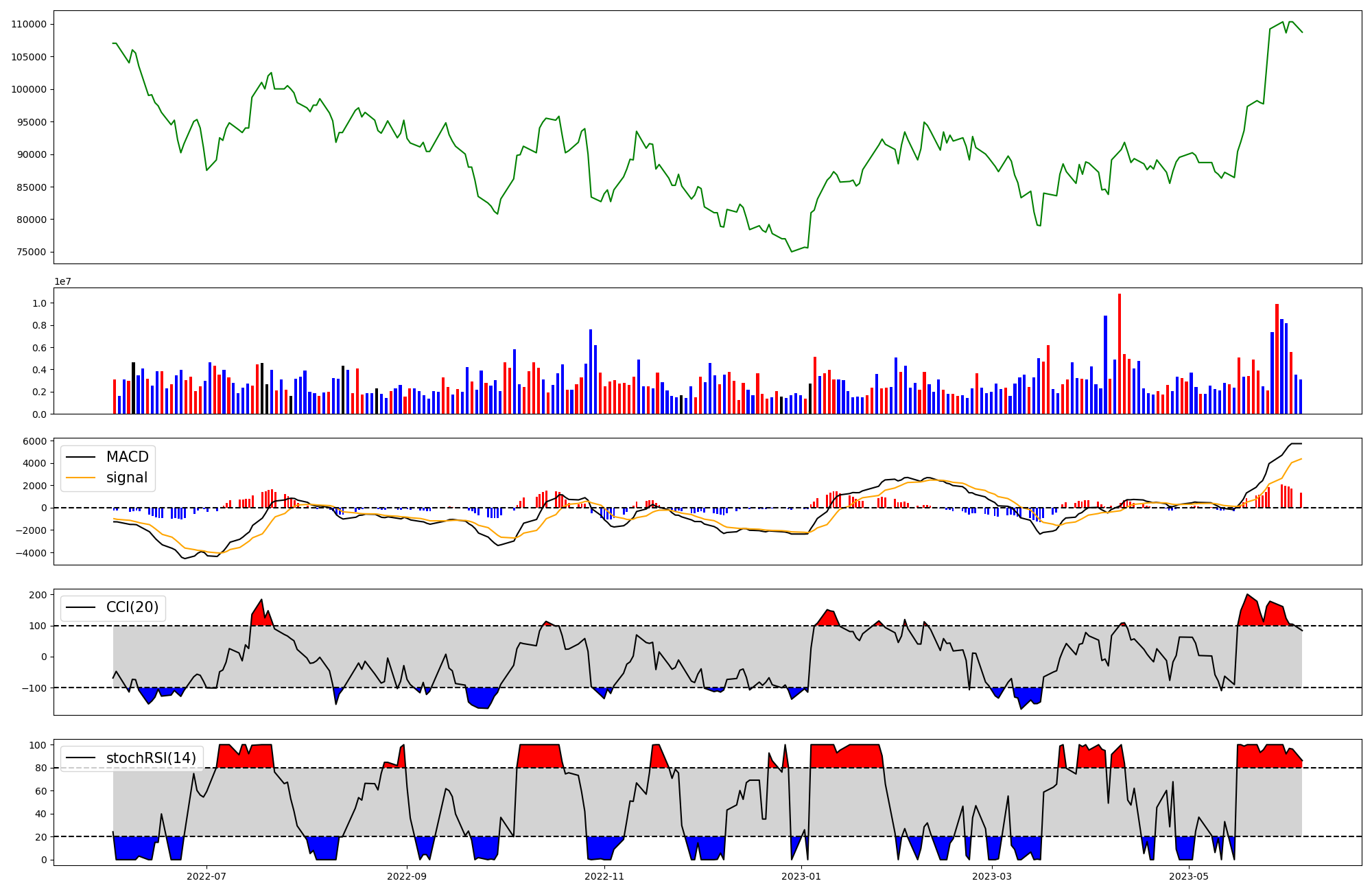Select the 2023-01 x-axis date label
The image size is (1372, 892).
pos(801,876)
